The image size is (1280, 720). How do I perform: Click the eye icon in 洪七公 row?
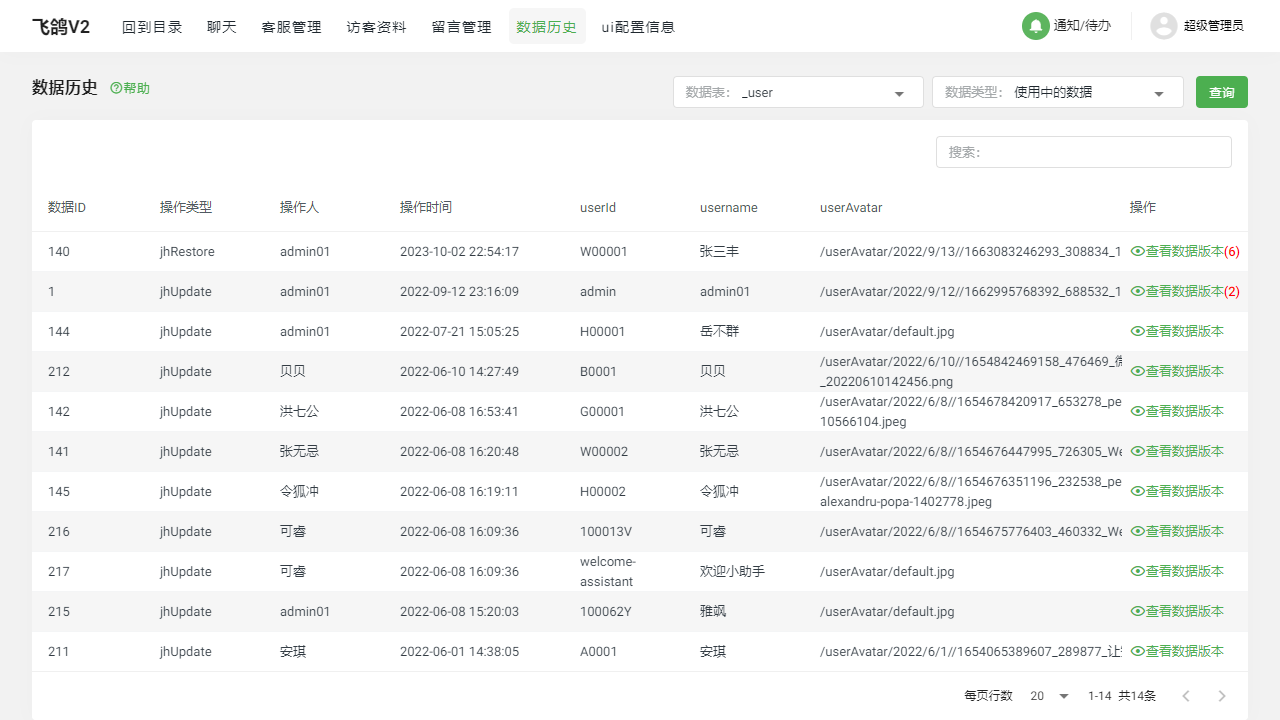1137,412
